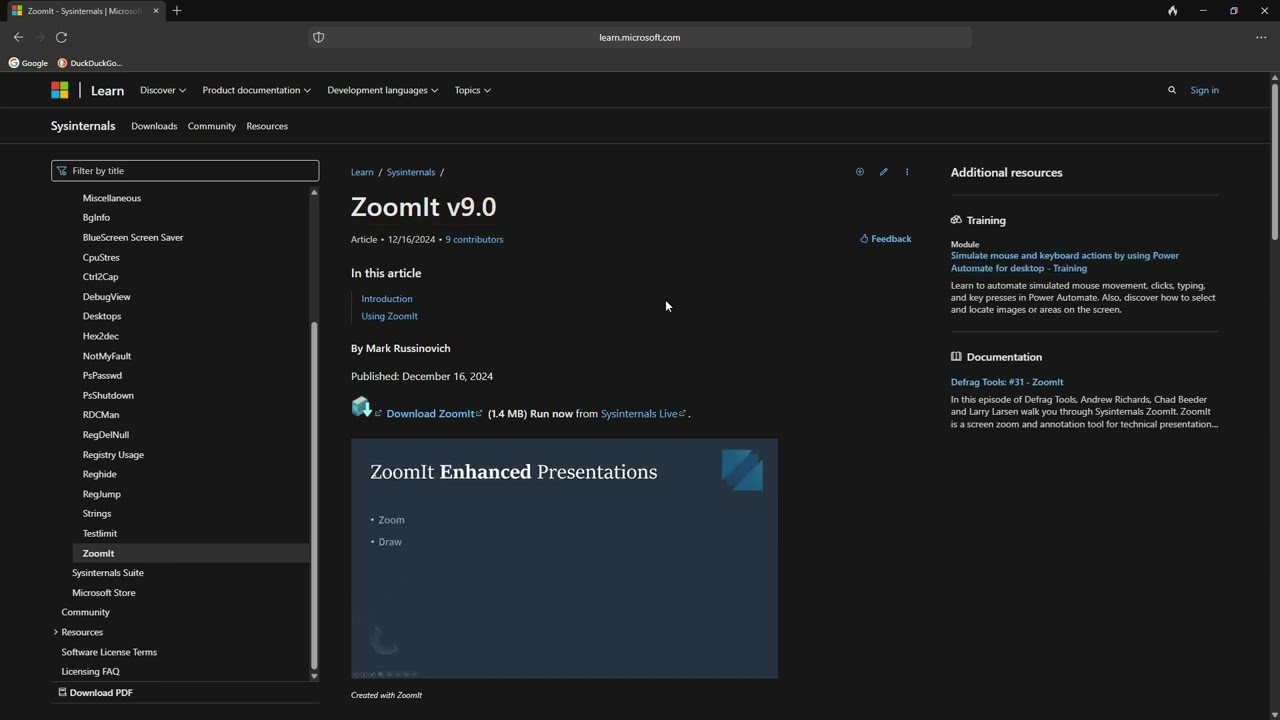Click the ZoomIt download cube icon
Viewport: 1280px width, 720px height.
pos(361,407)
